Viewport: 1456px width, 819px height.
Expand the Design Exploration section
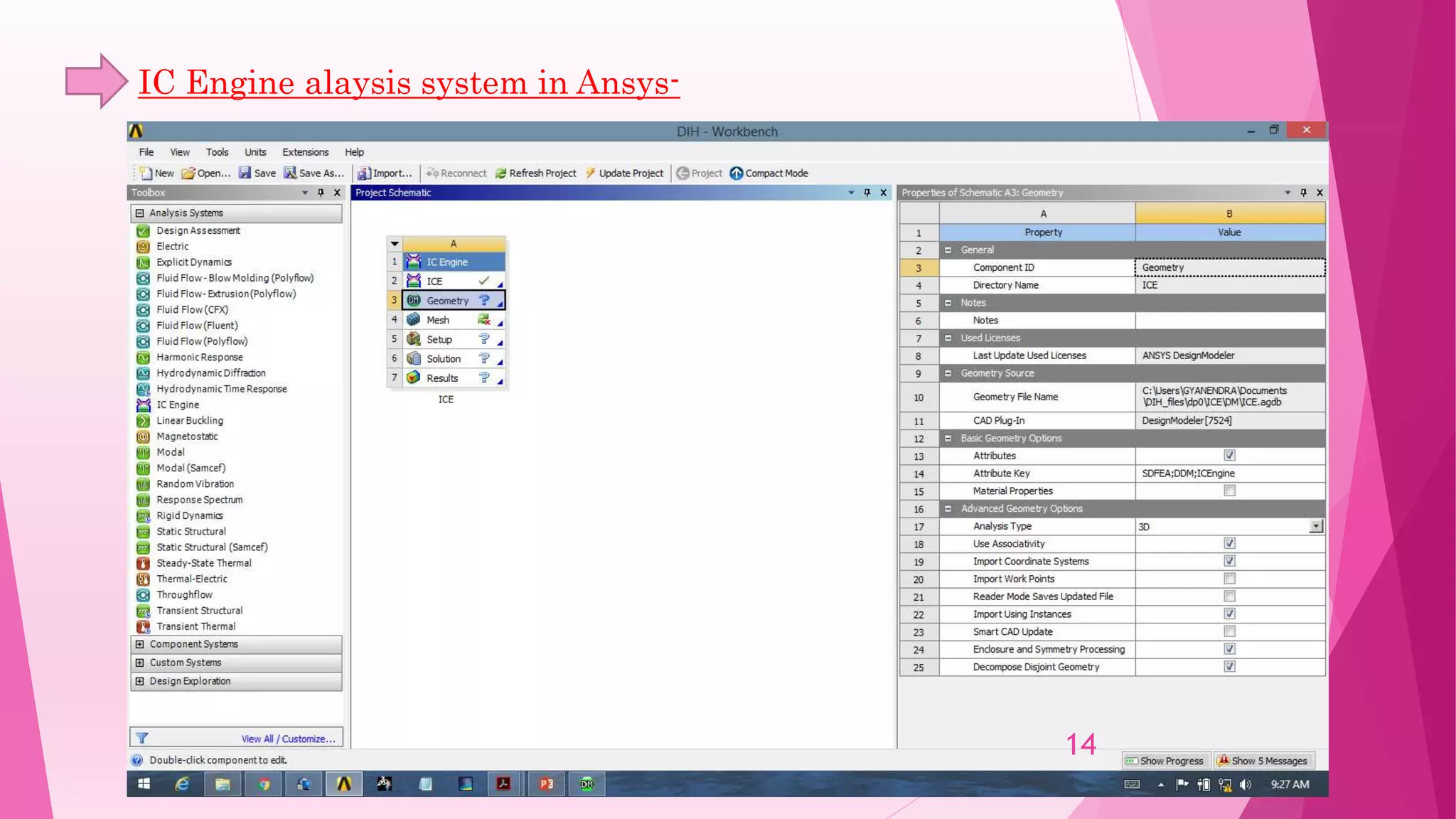tap(139, 681)
